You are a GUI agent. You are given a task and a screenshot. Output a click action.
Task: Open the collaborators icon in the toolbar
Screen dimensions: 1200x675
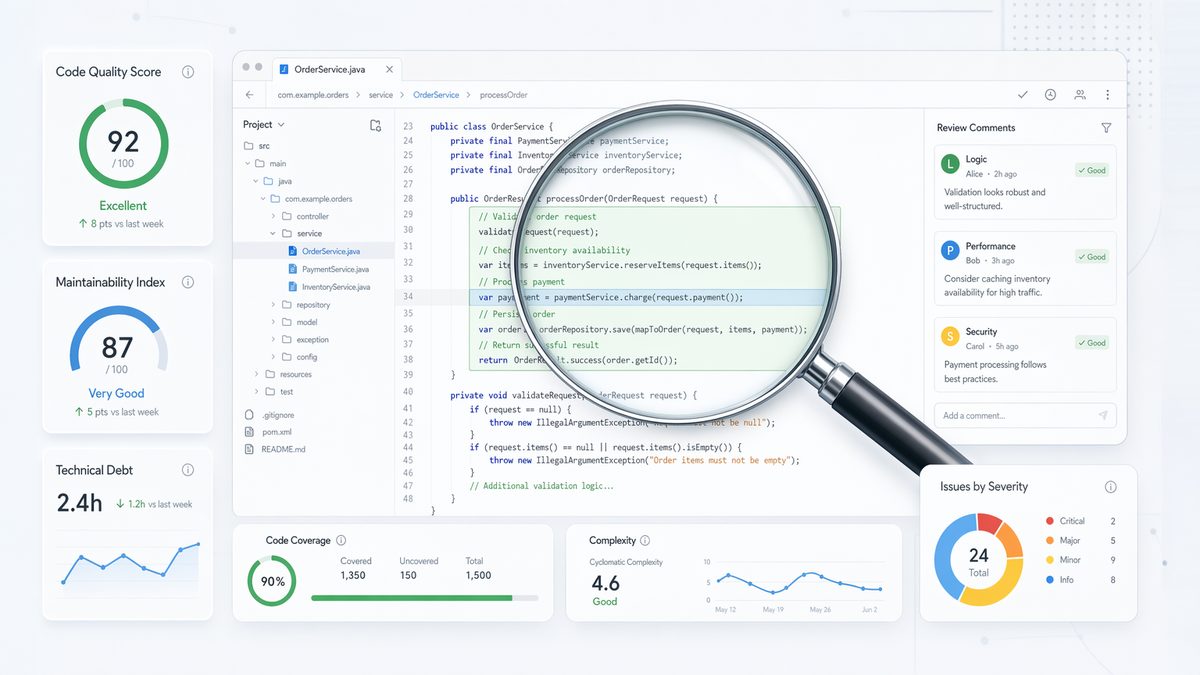pyautogui.click(x=1079, y=94)
